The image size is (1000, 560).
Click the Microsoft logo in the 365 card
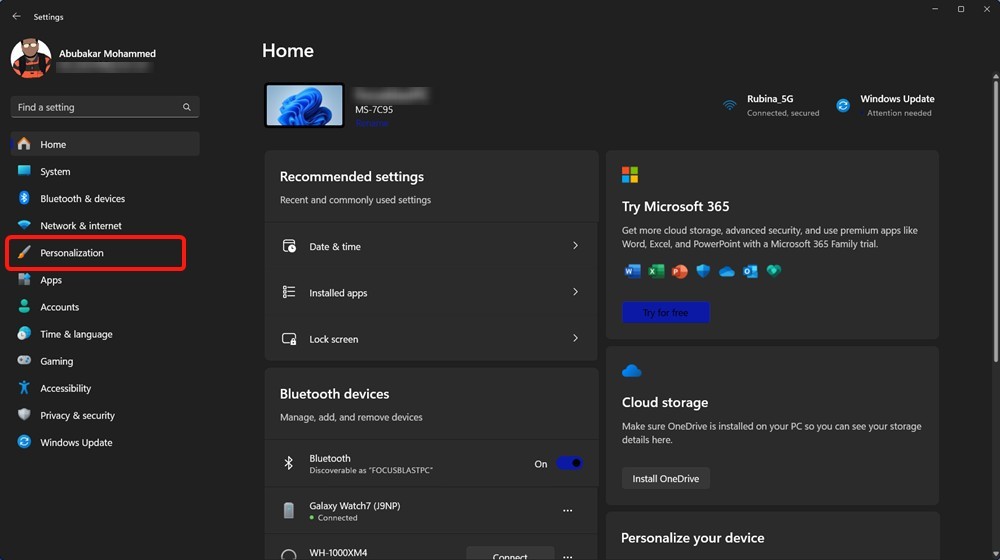629,175
